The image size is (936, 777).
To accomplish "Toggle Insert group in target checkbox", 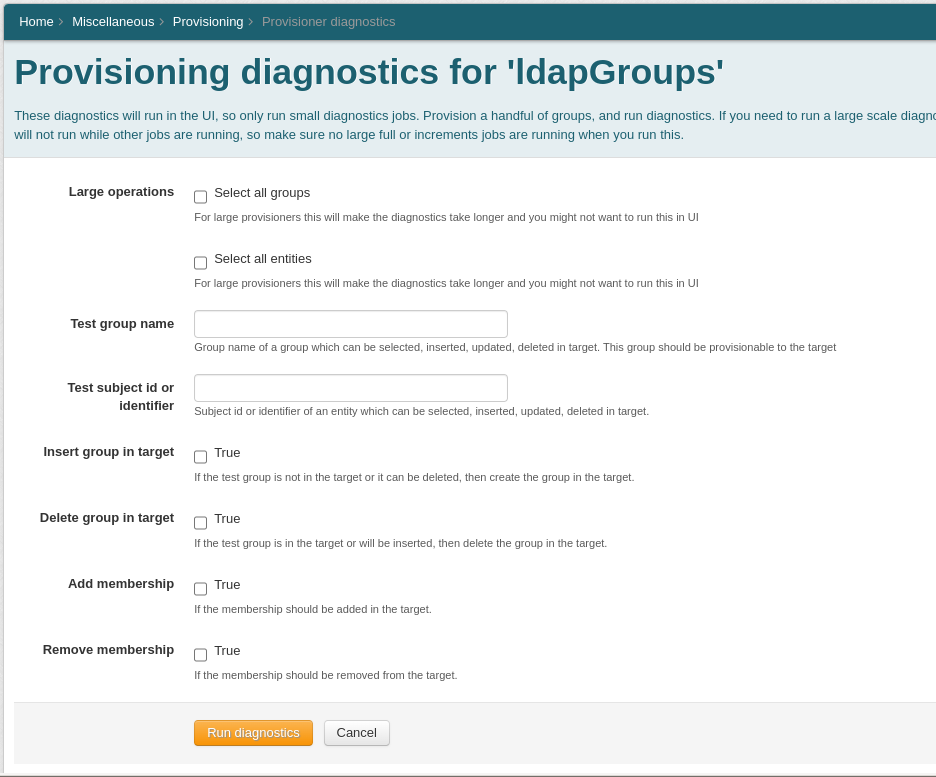I will point(201,457).
